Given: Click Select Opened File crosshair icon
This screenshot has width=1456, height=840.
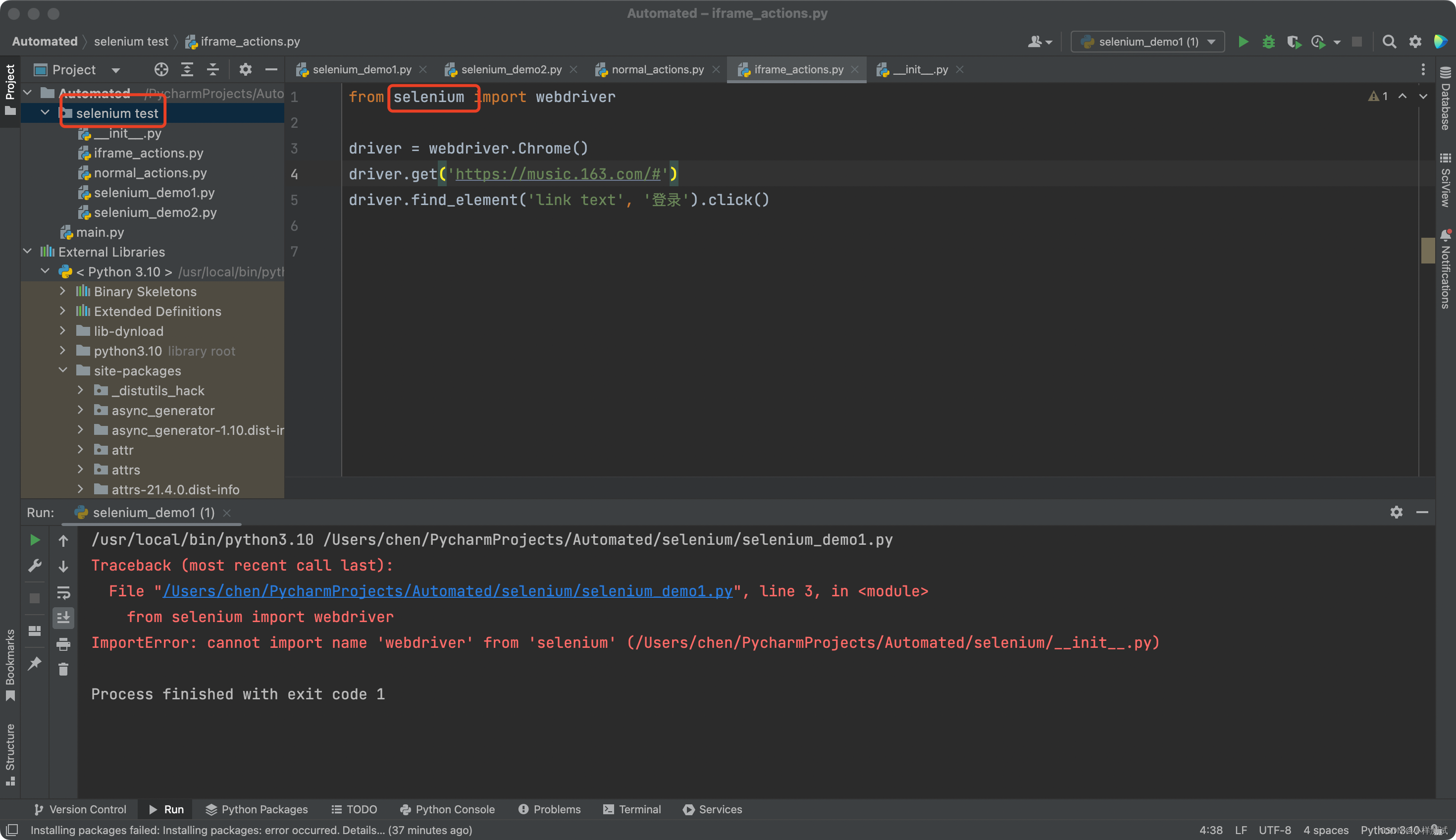Looking at the screenshot, I should point(161,70).
